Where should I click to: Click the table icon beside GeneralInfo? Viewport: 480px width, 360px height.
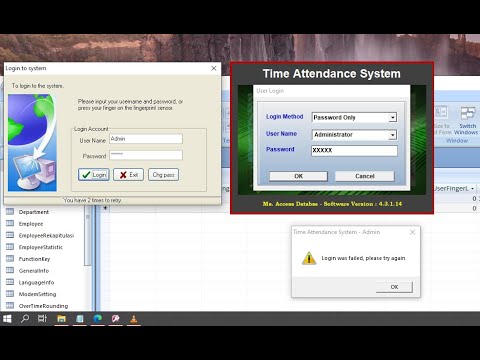10,270
